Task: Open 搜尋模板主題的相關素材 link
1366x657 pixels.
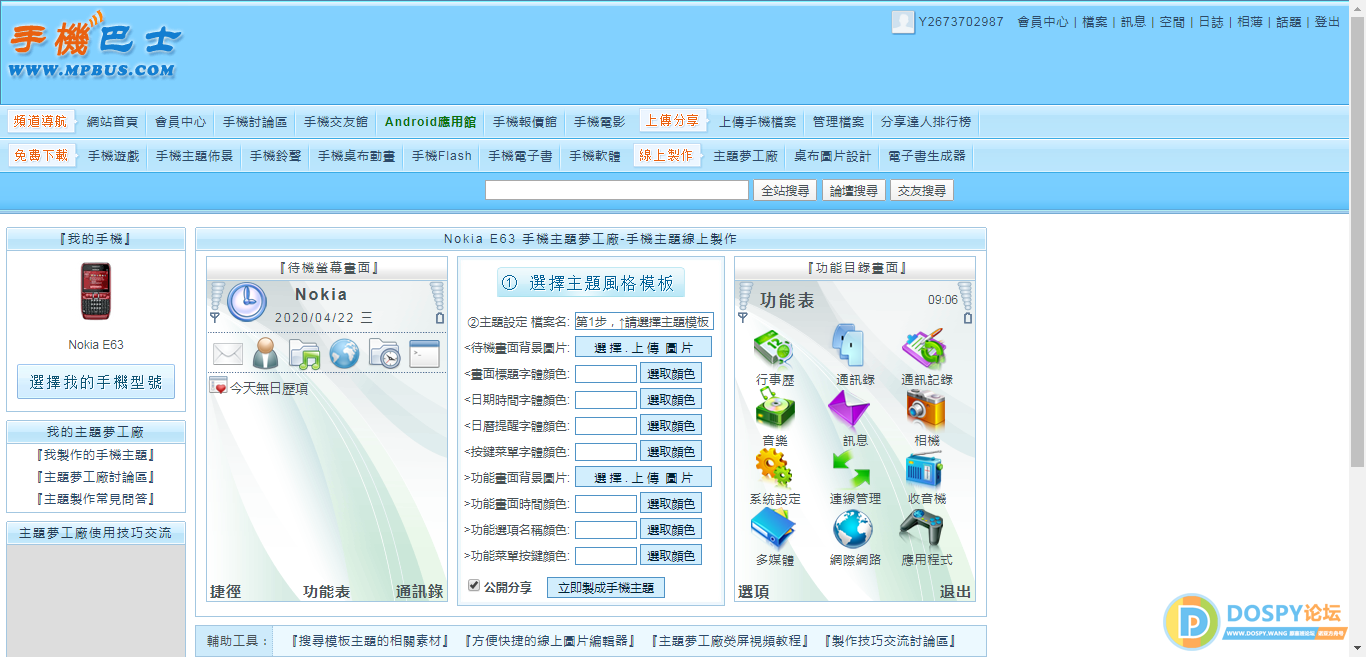Action: [x=370, y=641]
